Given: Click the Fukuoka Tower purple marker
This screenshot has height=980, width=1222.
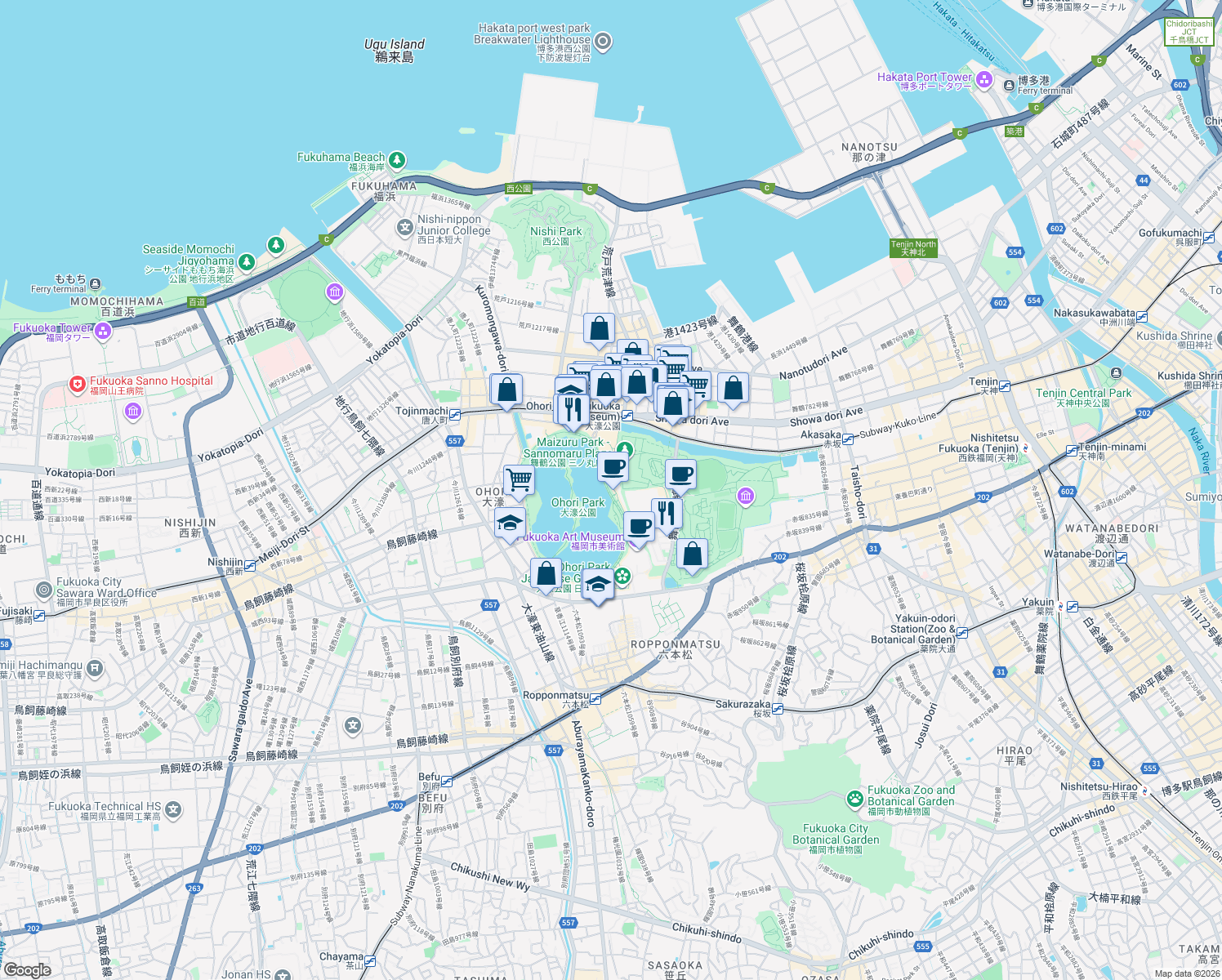Looking at the screenshot, I should click(101, 332).
